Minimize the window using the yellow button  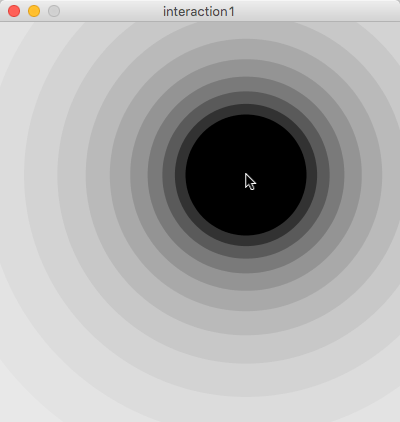(x=34, y=11)
